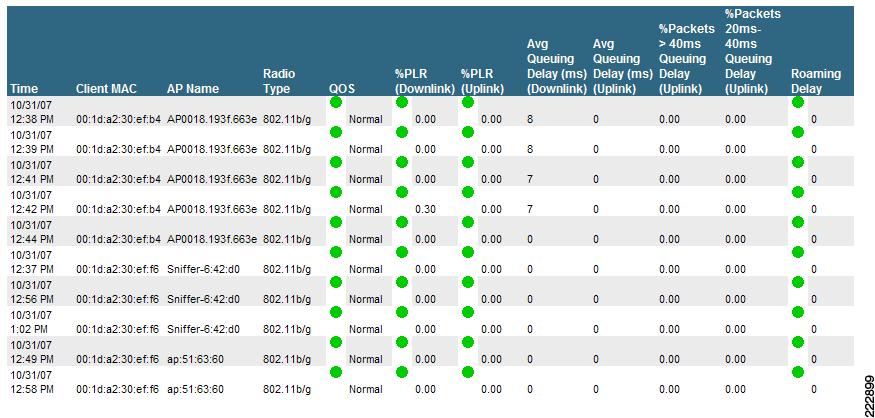875x418 pixels.
Task: Click the Client MAC column header
Action: pyautogui.click(x=106, y=89)
